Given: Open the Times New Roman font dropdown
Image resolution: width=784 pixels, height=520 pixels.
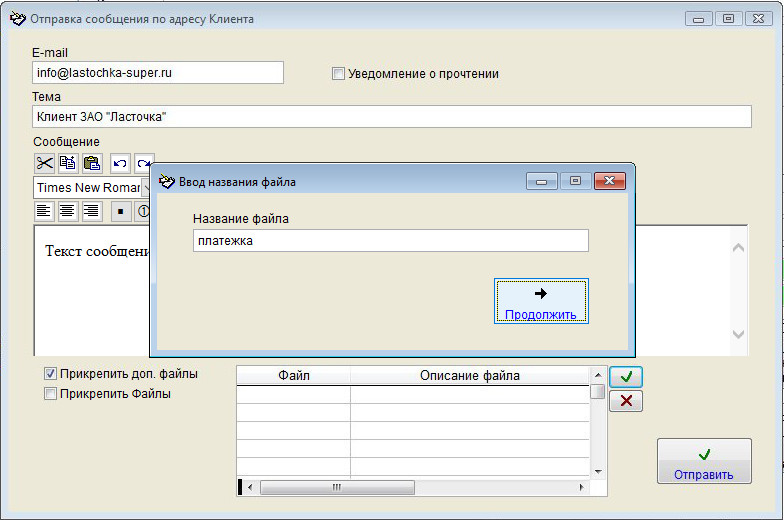Looking at the screenshot, I should (146, 188).
